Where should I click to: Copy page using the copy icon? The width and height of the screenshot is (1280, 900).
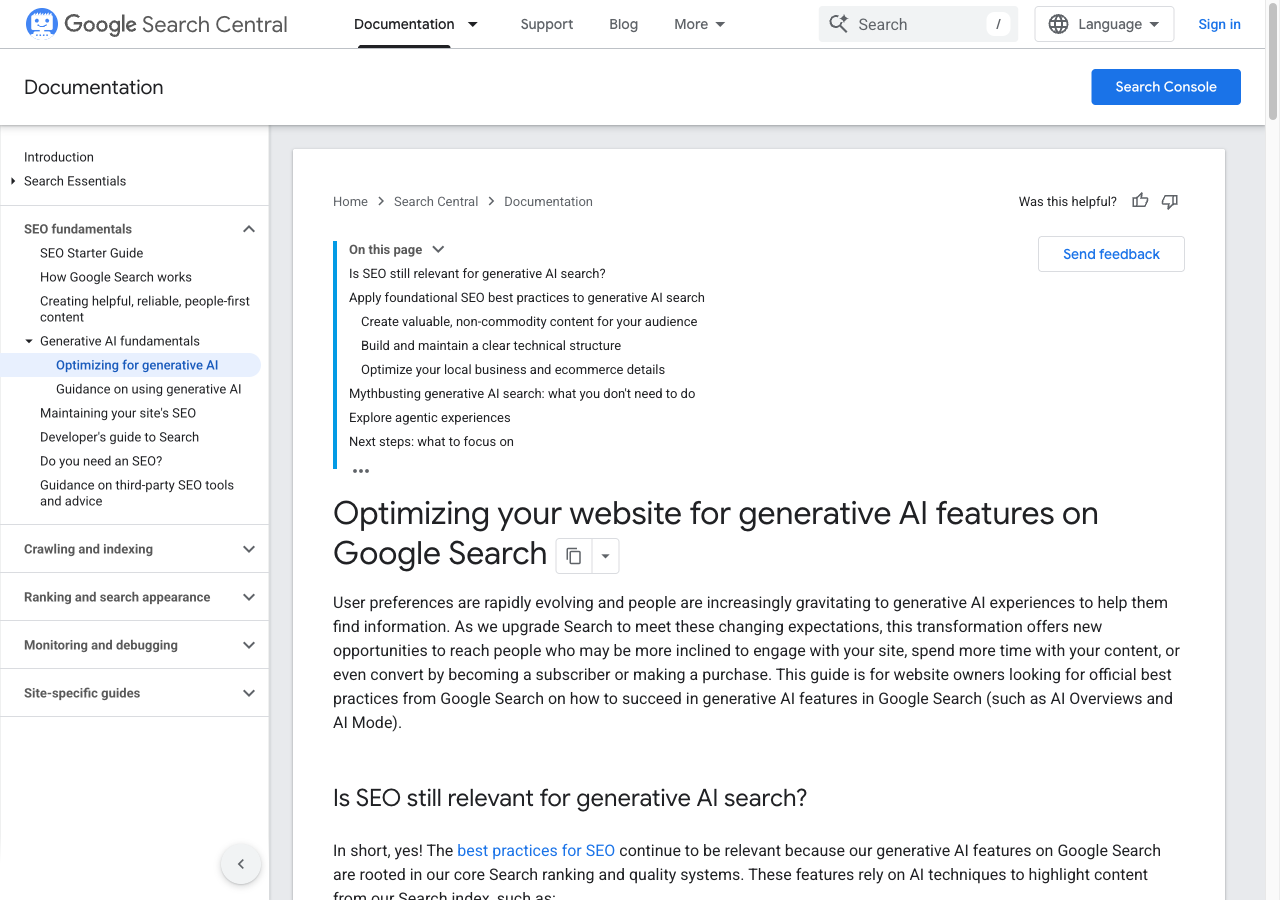(x=574, y=556)
